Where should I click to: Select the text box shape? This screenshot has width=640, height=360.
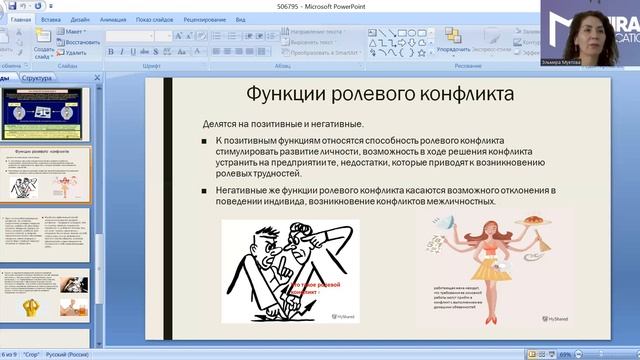click(x=372, y=33)
